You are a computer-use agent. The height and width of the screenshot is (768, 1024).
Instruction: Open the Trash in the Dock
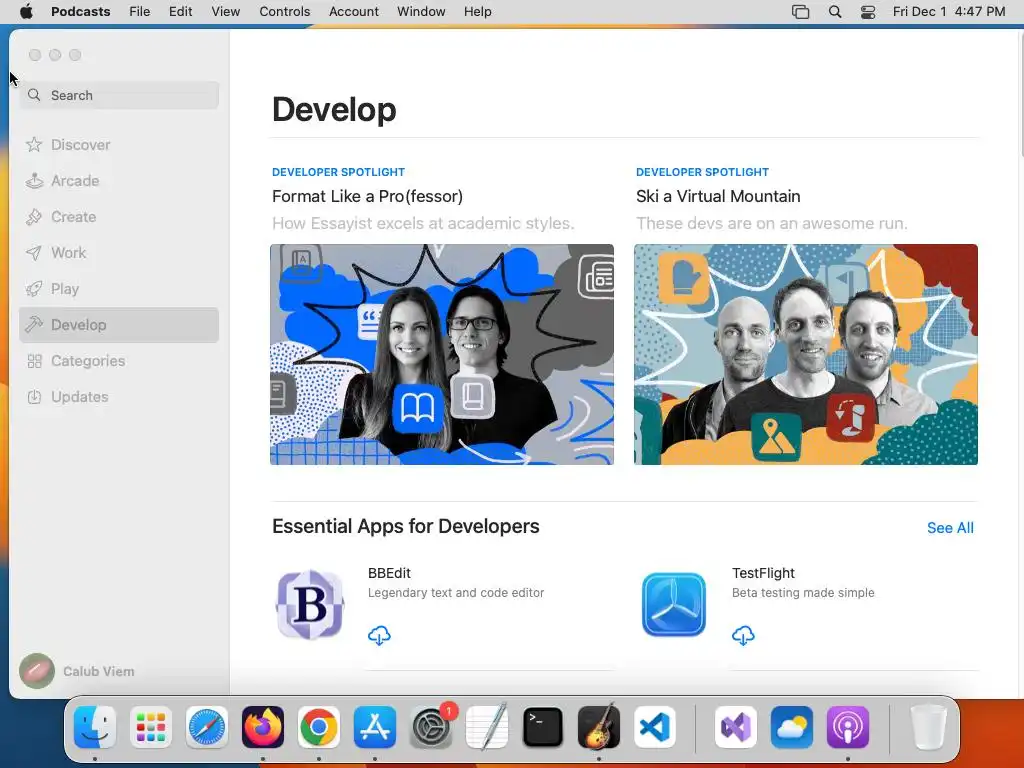pyautogui.click(x=928, y=727)
